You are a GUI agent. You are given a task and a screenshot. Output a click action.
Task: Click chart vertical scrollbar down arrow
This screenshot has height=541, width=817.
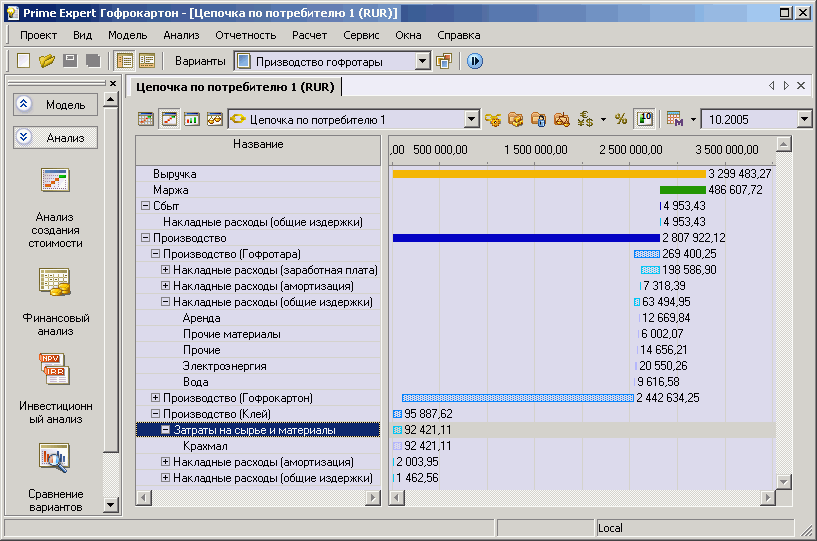(x=784, y=482)
